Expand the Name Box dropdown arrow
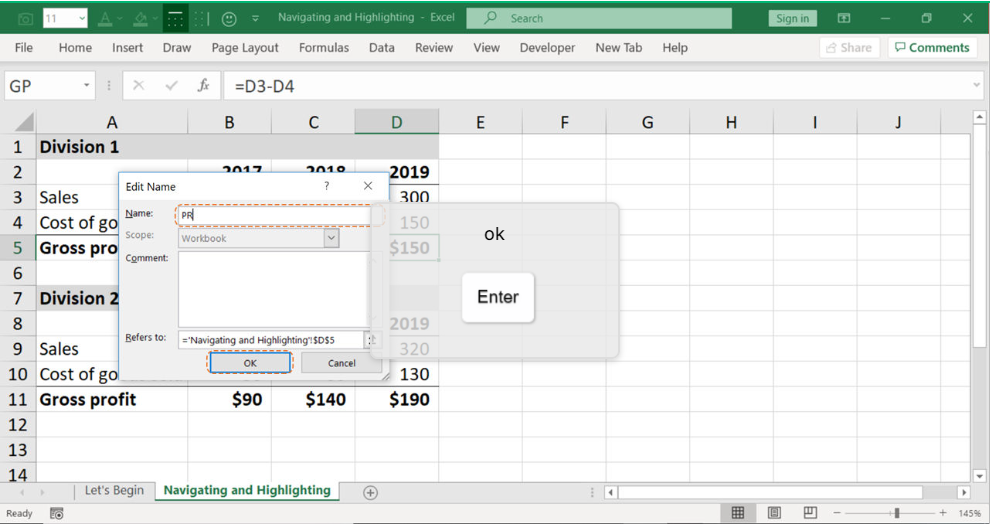 pyautogui.click(x=86, y=86)
